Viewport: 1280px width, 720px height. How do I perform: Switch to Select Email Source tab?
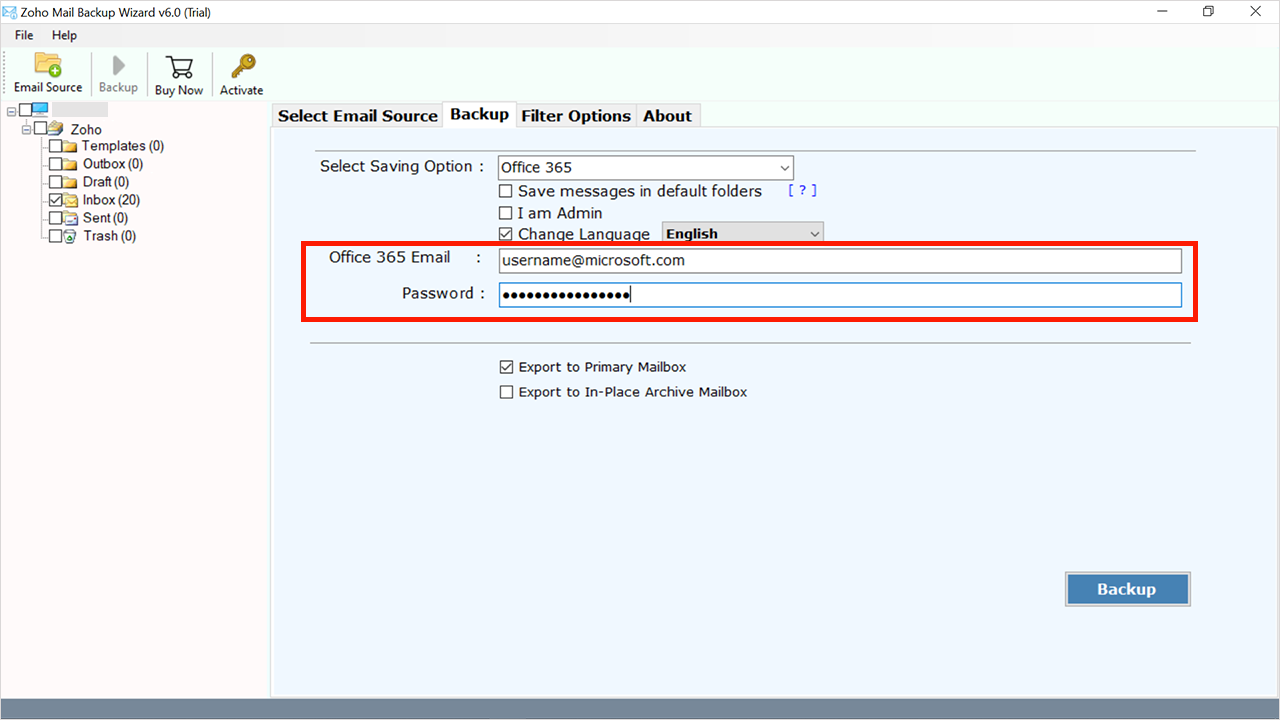tap(358, 116)
